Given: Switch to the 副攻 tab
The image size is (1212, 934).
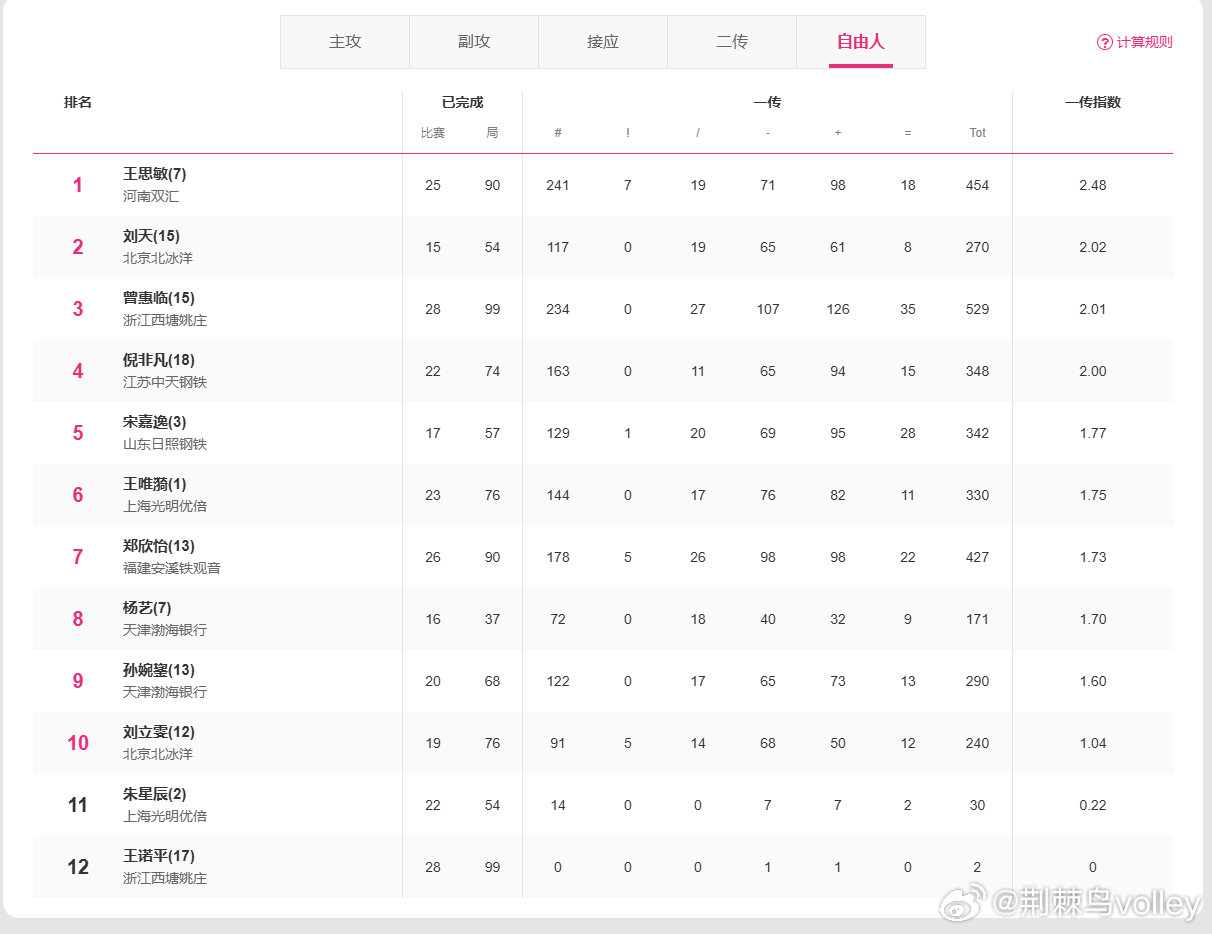Looking at the screenshot, I should click(x=474, y=42).
